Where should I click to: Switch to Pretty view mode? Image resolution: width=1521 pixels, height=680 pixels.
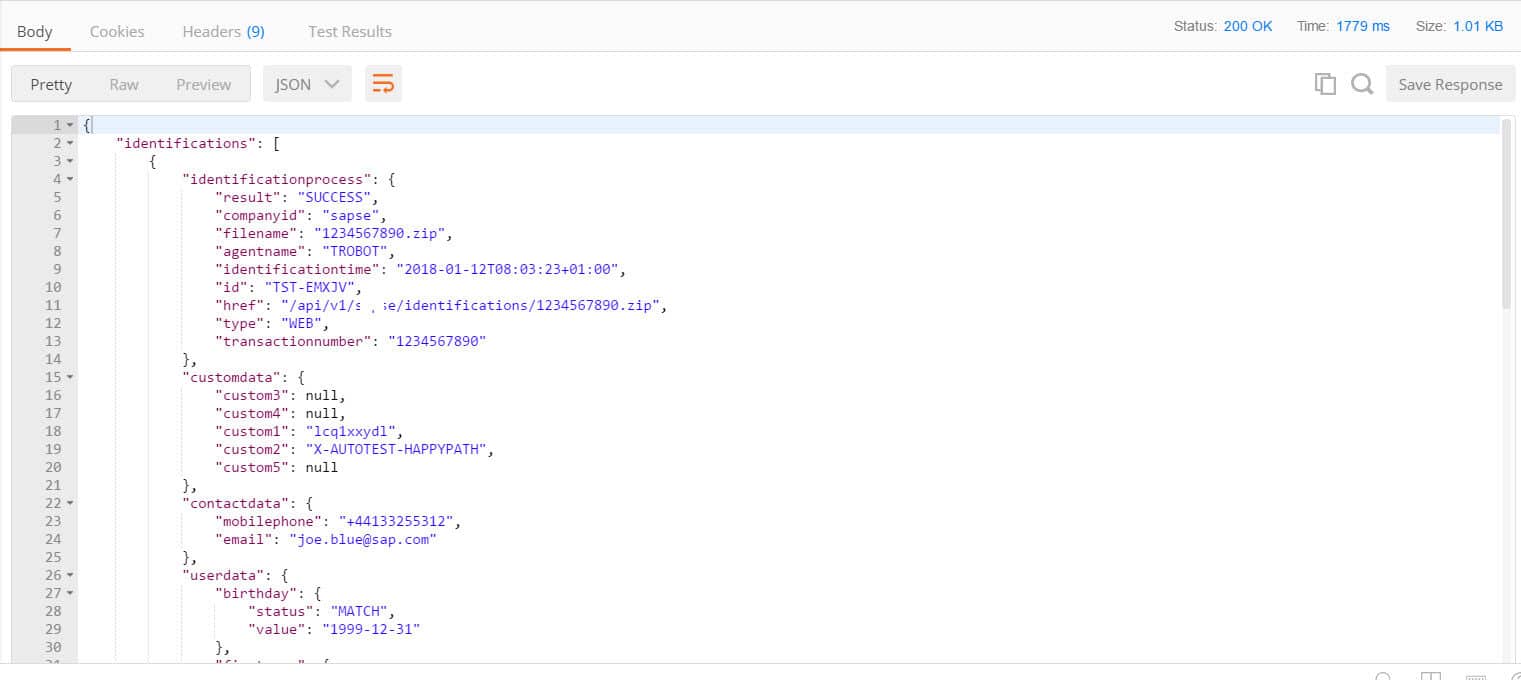(x=51, y=85)
